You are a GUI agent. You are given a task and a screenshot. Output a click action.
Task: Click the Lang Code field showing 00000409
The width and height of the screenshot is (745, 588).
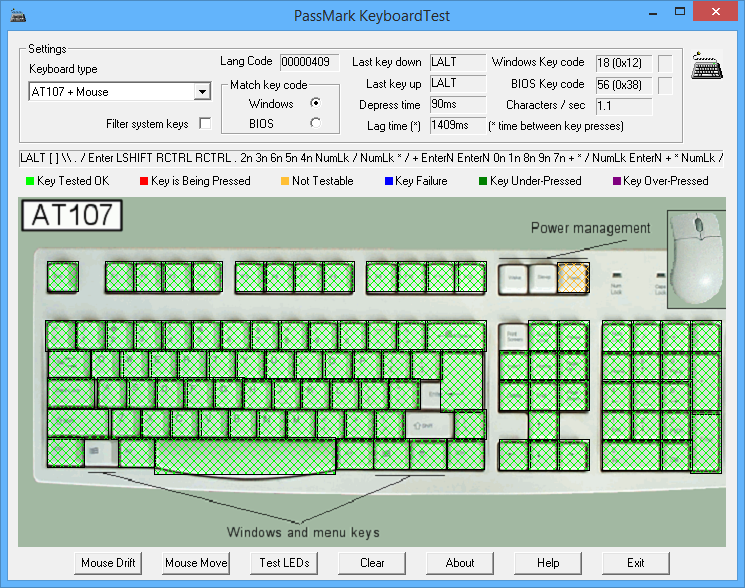[x=309, y=62]
